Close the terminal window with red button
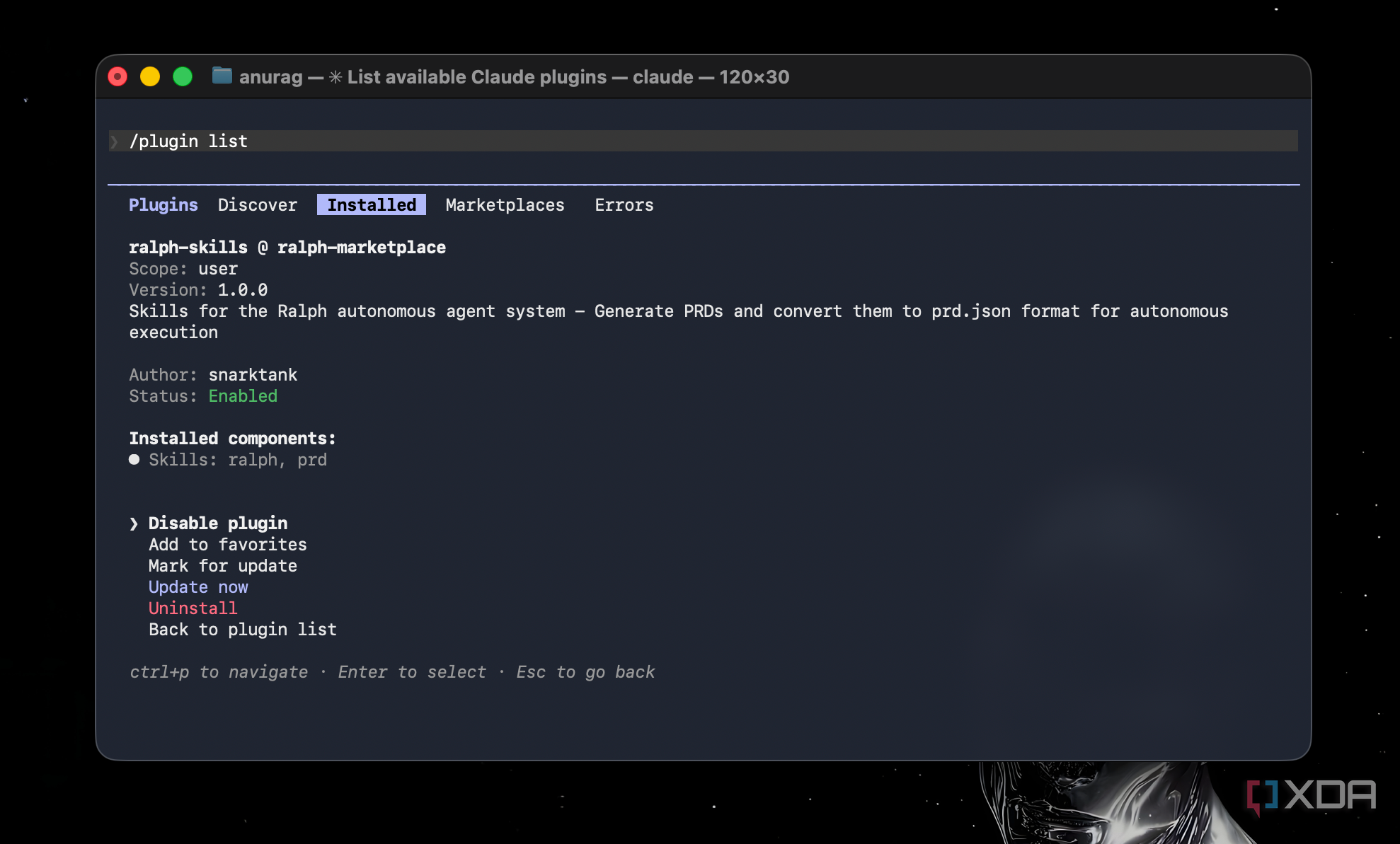1400x844 pixels. (117, 76)
